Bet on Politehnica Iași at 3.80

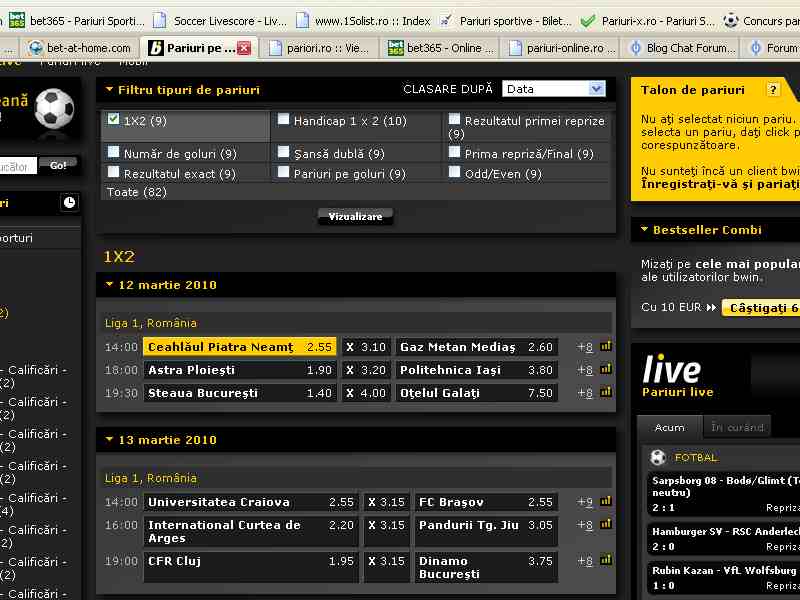pyautogui.click(x=477, y=370)
